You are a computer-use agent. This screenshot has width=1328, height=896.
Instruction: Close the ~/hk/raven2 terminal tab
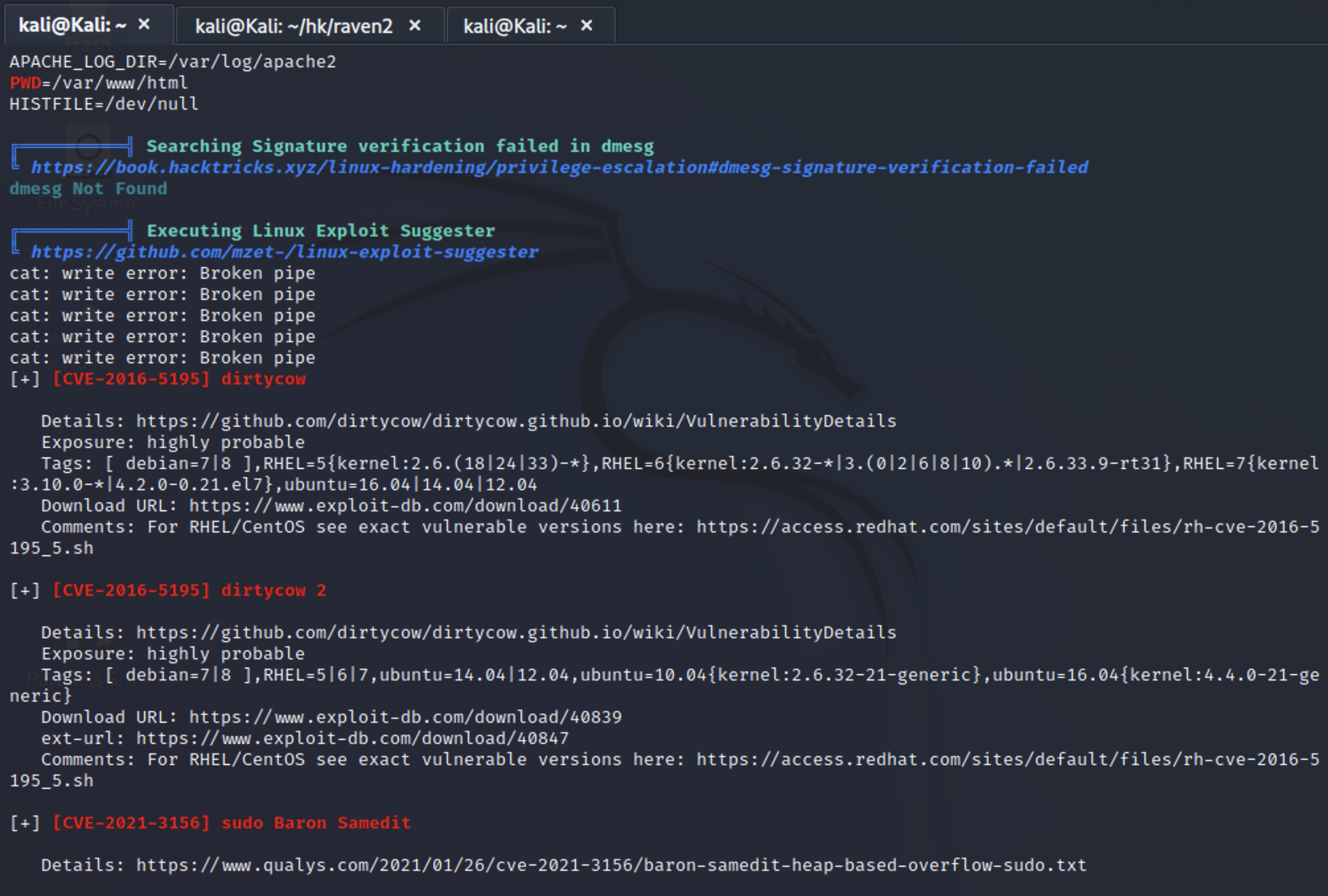415,26
